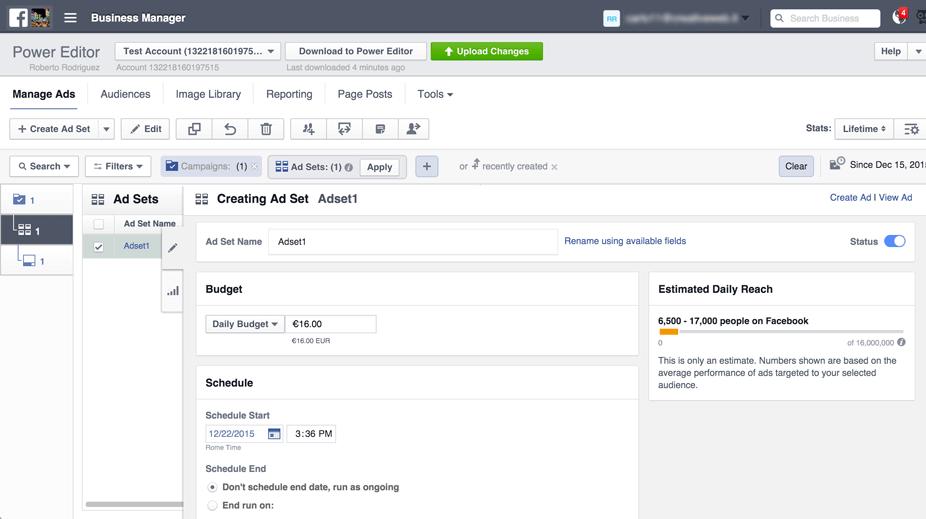Go to Page Posts tab
The height and width of the screenshot is (519, 926).
click(365, 94)
